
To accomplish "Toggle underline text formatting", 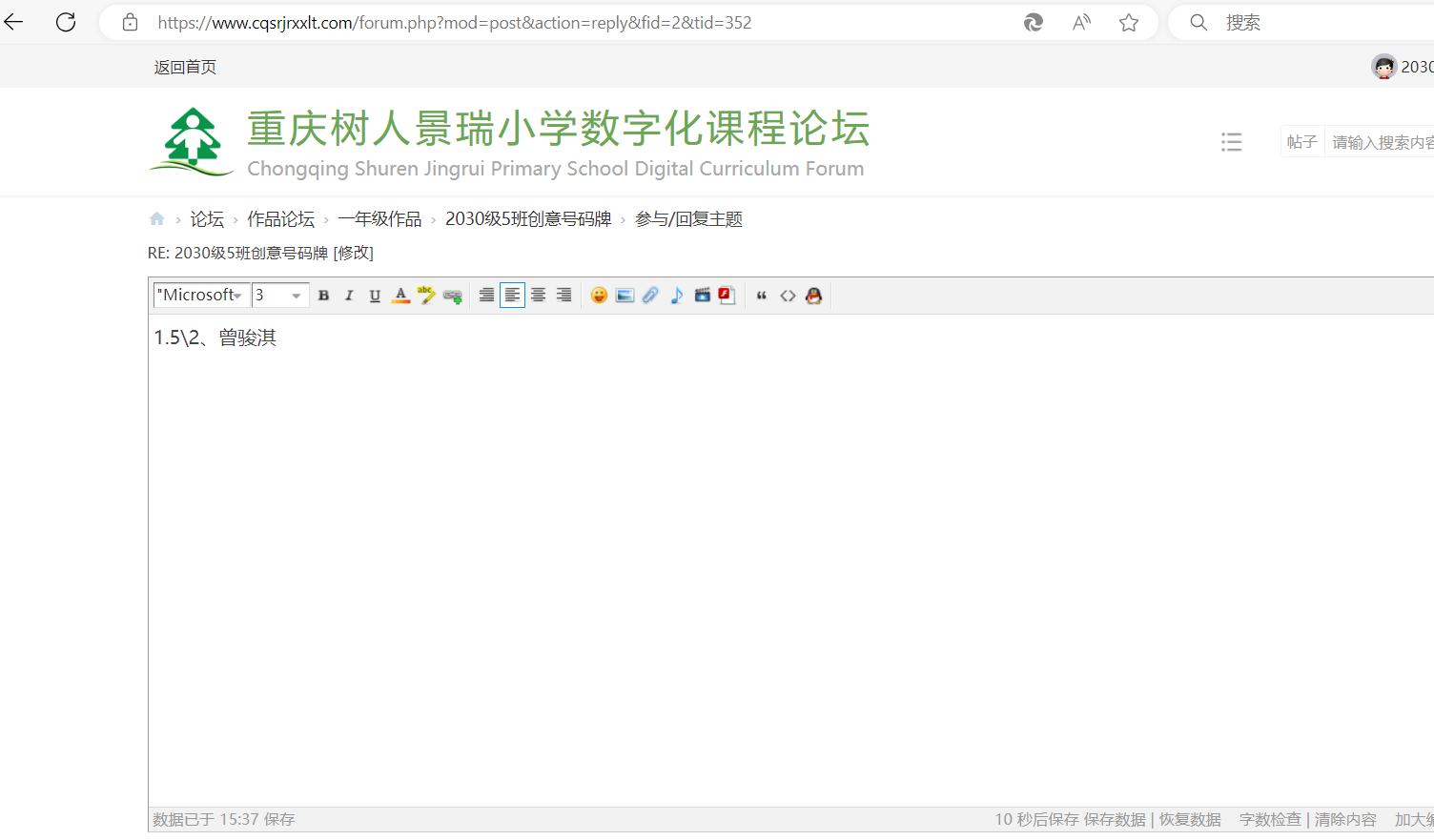I will click(375, 296).
